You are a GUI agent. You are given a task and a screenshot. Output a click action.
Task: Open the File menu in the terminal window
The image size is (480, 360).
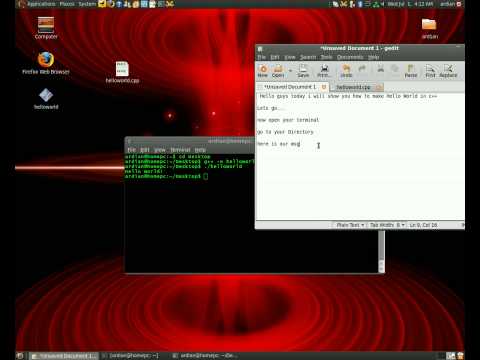pyautogui.click(x=132, y=150)
